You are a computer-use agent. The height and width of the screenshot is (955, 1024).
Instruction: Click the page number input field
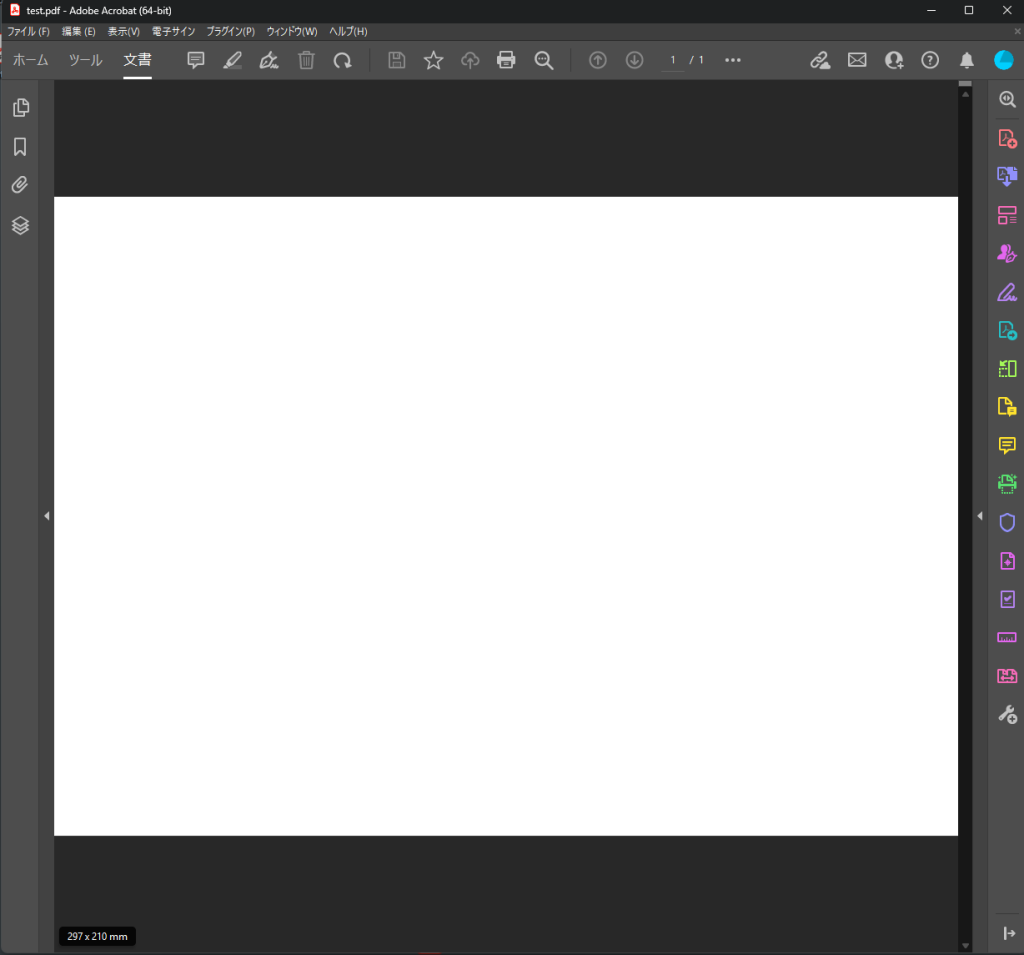click(x=672, y=61)
